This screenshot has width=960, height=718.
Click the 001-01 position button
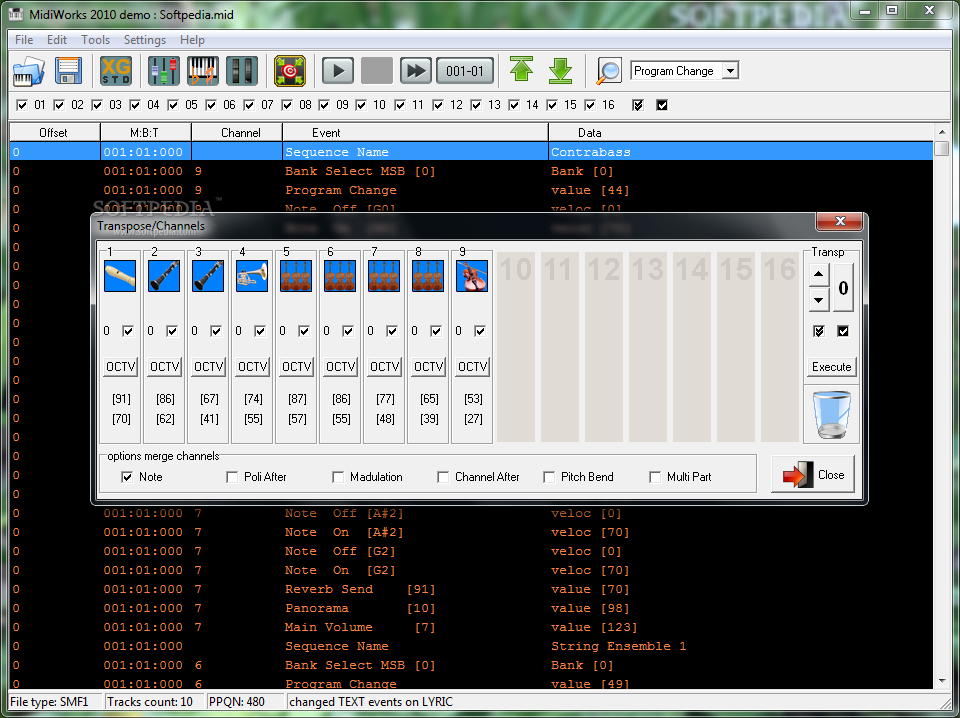point(465,71)
